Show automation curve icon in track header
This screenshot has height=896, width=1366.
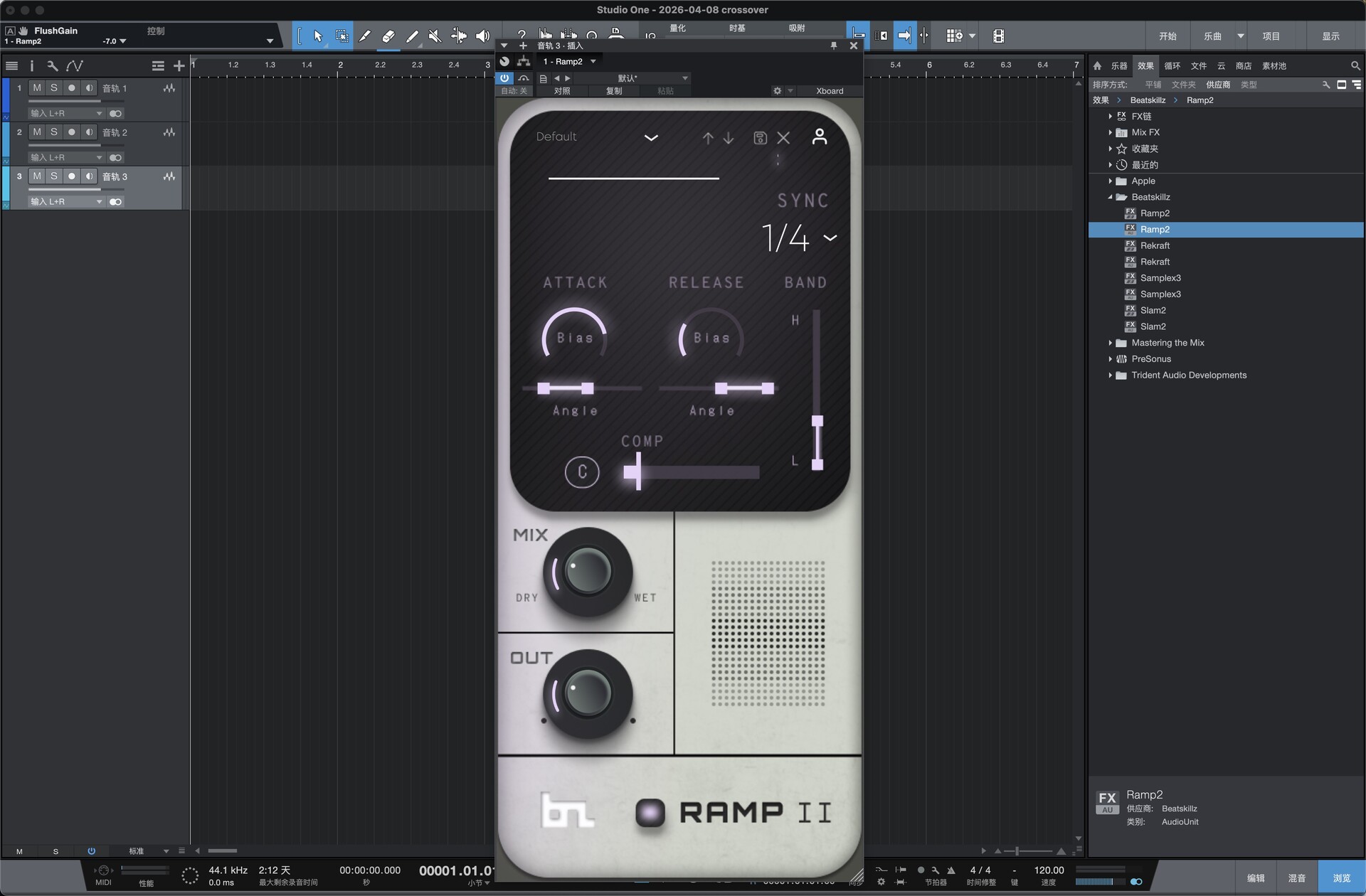tap(74, 66)
